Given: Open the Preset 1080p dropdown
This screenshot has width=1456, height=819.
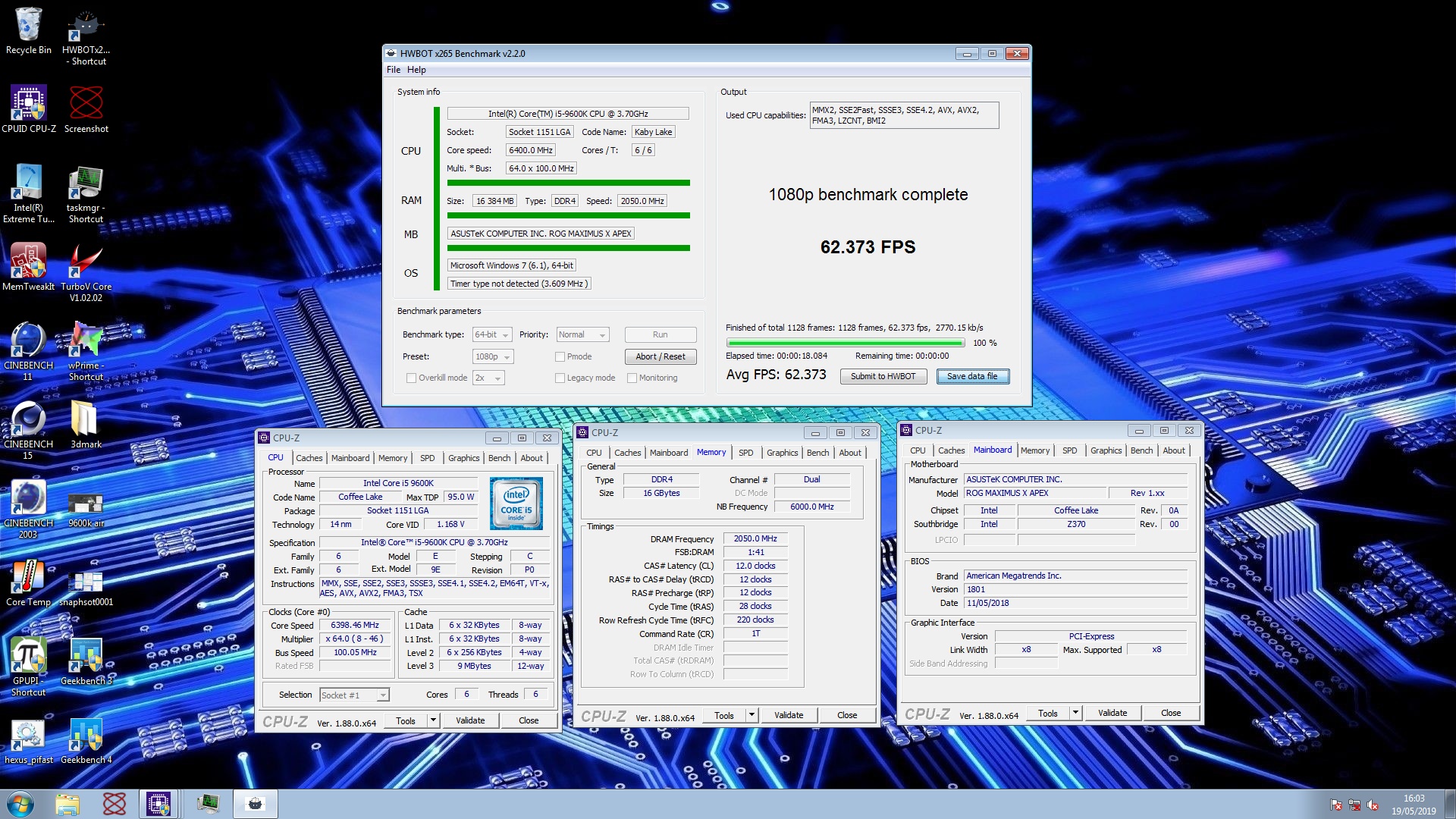Looking at the screenshot, I should point(492,356).
